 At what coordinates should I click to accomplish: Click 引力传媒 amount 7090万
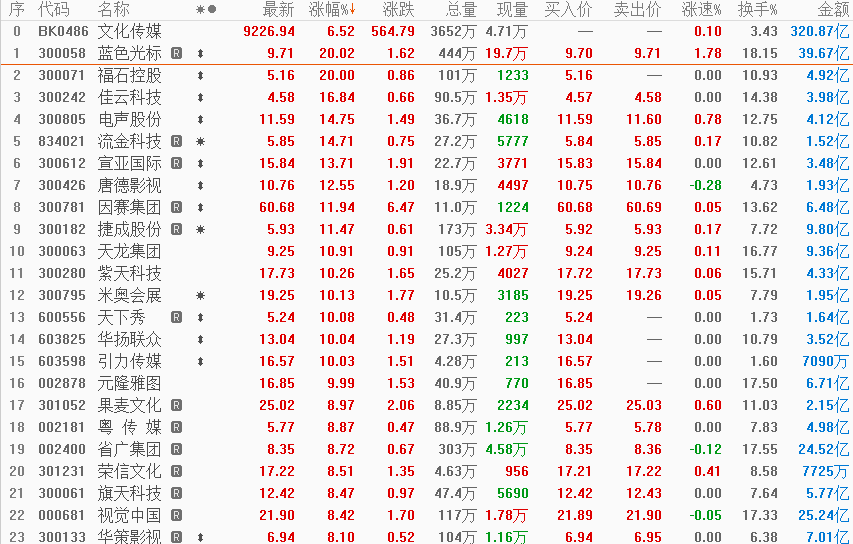point(825,361)
